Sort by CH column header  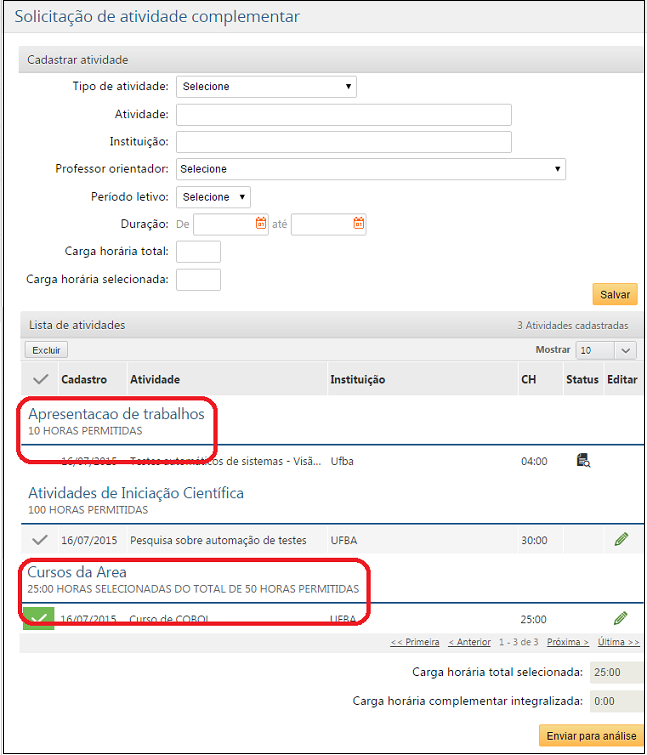528,379
